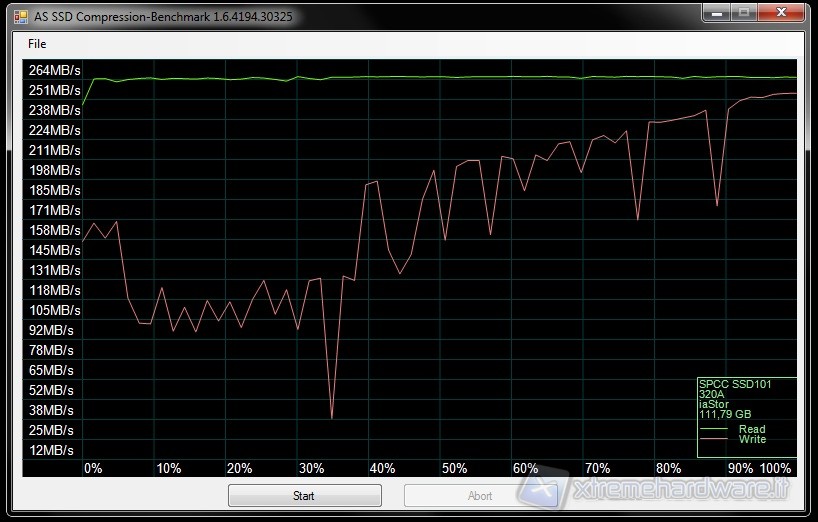Viewport: 818px width, 522px height.
Task: Open the File menu
Action: pos(37,44)
